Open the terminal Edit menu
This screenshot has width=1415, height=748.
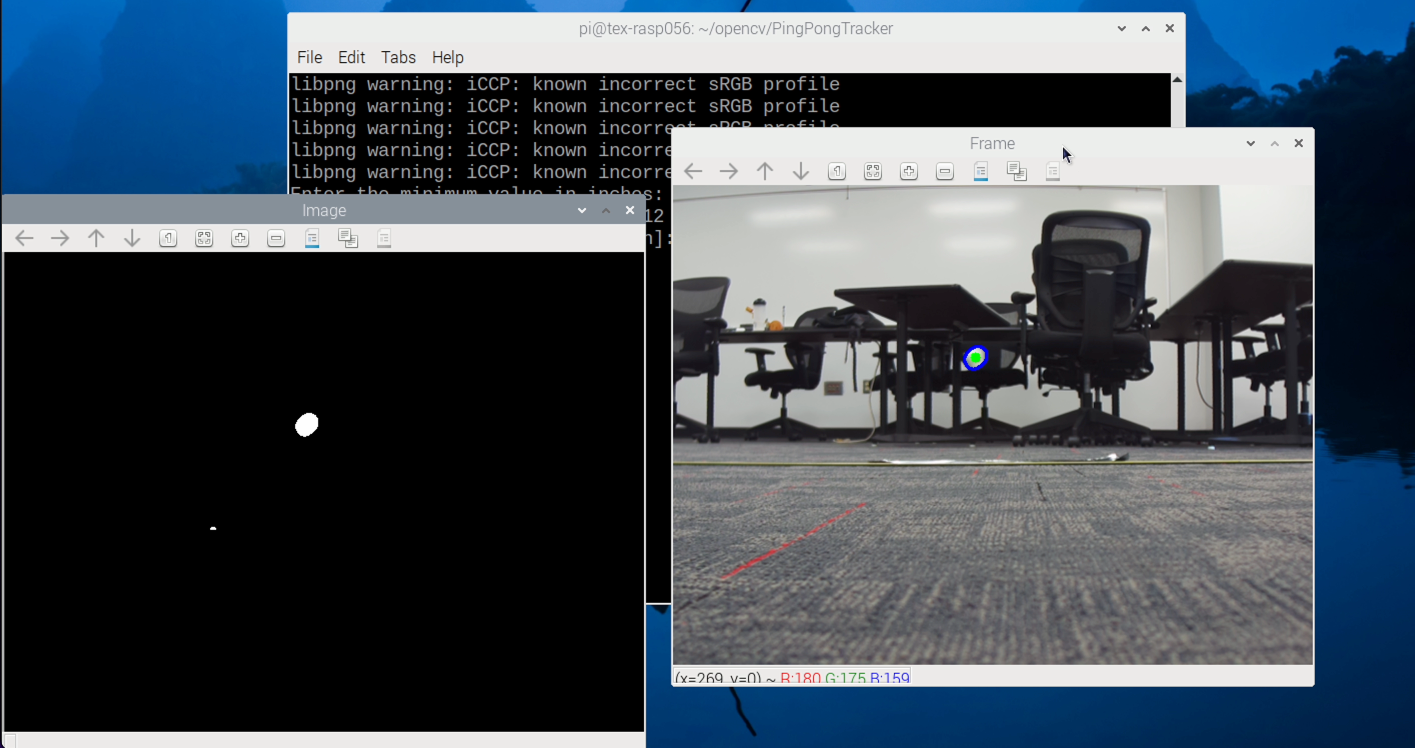[351, 57]
